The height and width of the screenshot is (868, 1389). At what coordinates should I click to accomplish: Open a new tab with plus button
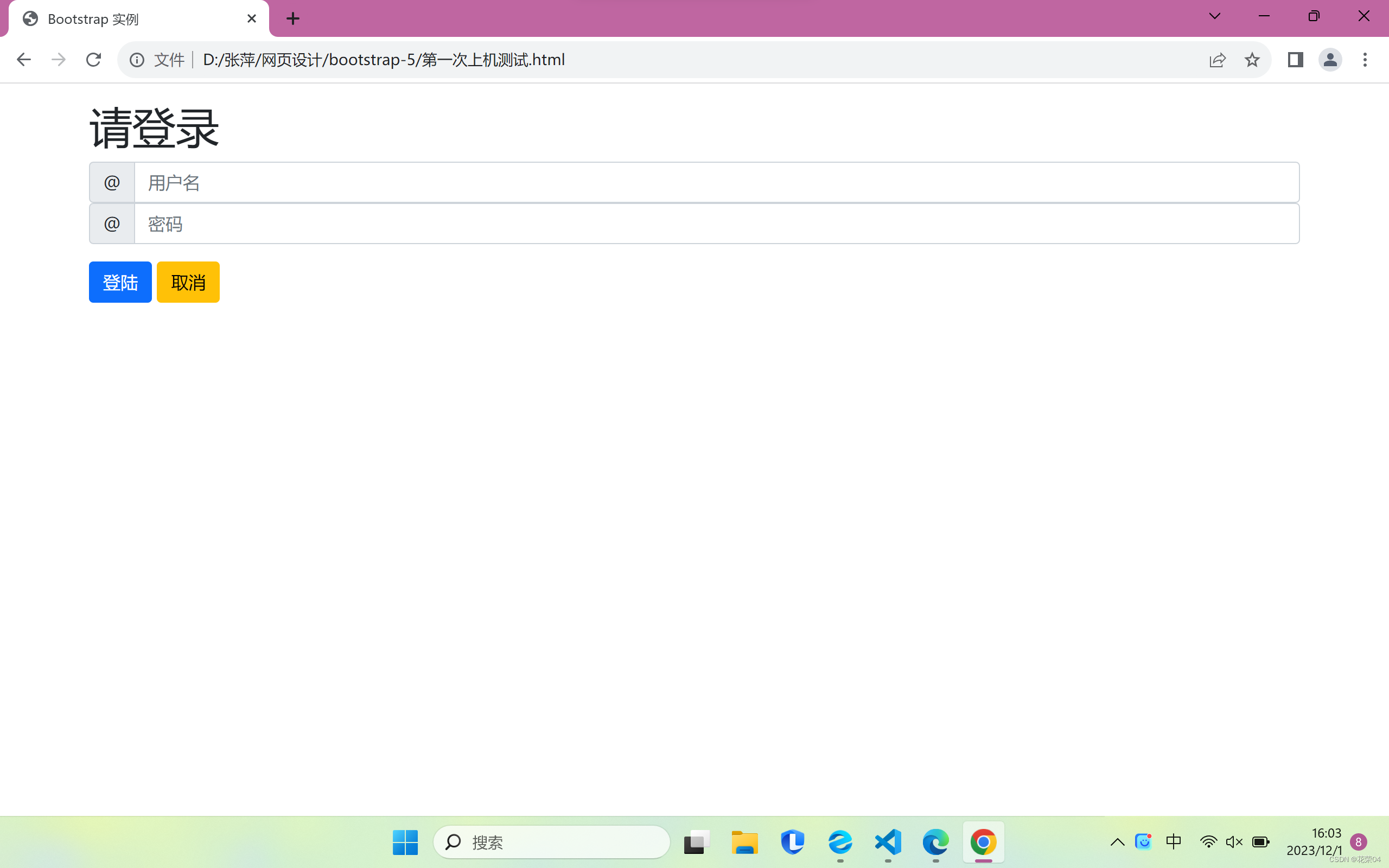(x=293, y=19)
